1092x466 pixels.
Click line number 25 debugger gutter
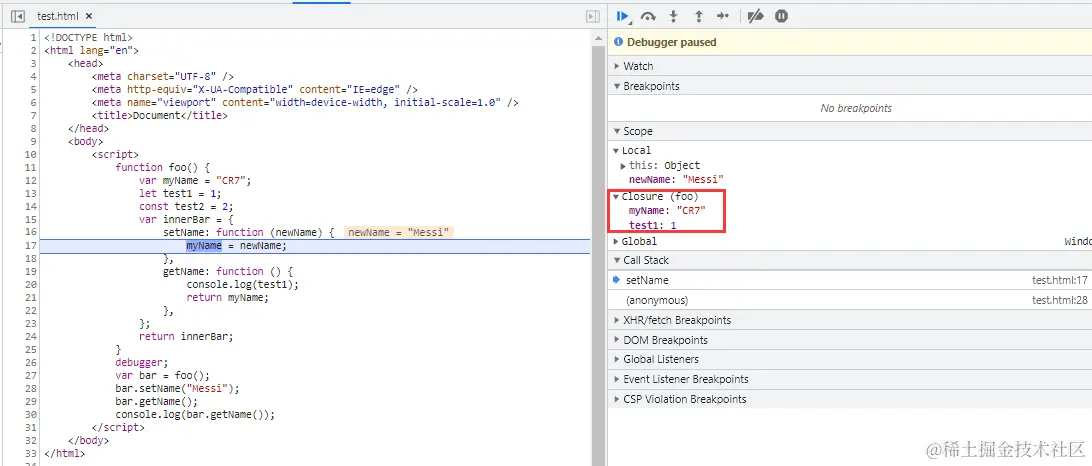coord(30,350)
